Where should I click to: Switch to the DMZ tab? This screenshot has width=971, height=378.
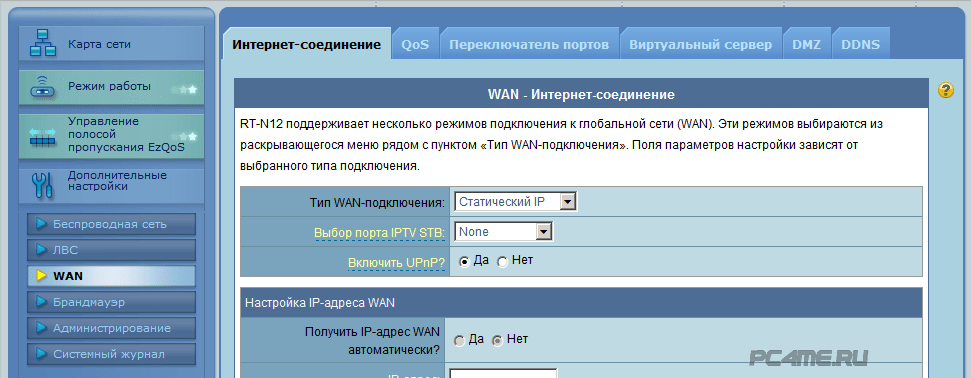[x=806, y=45]
